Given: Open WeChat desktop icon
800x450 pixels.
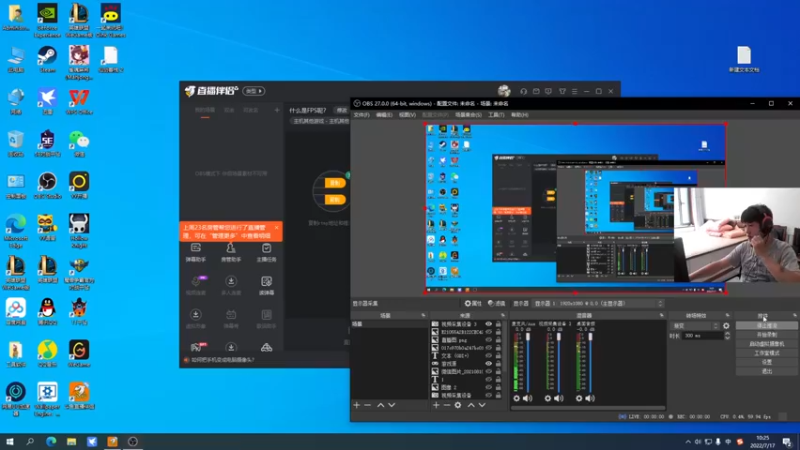Looking at the screenshot, I should coord(79,143).
